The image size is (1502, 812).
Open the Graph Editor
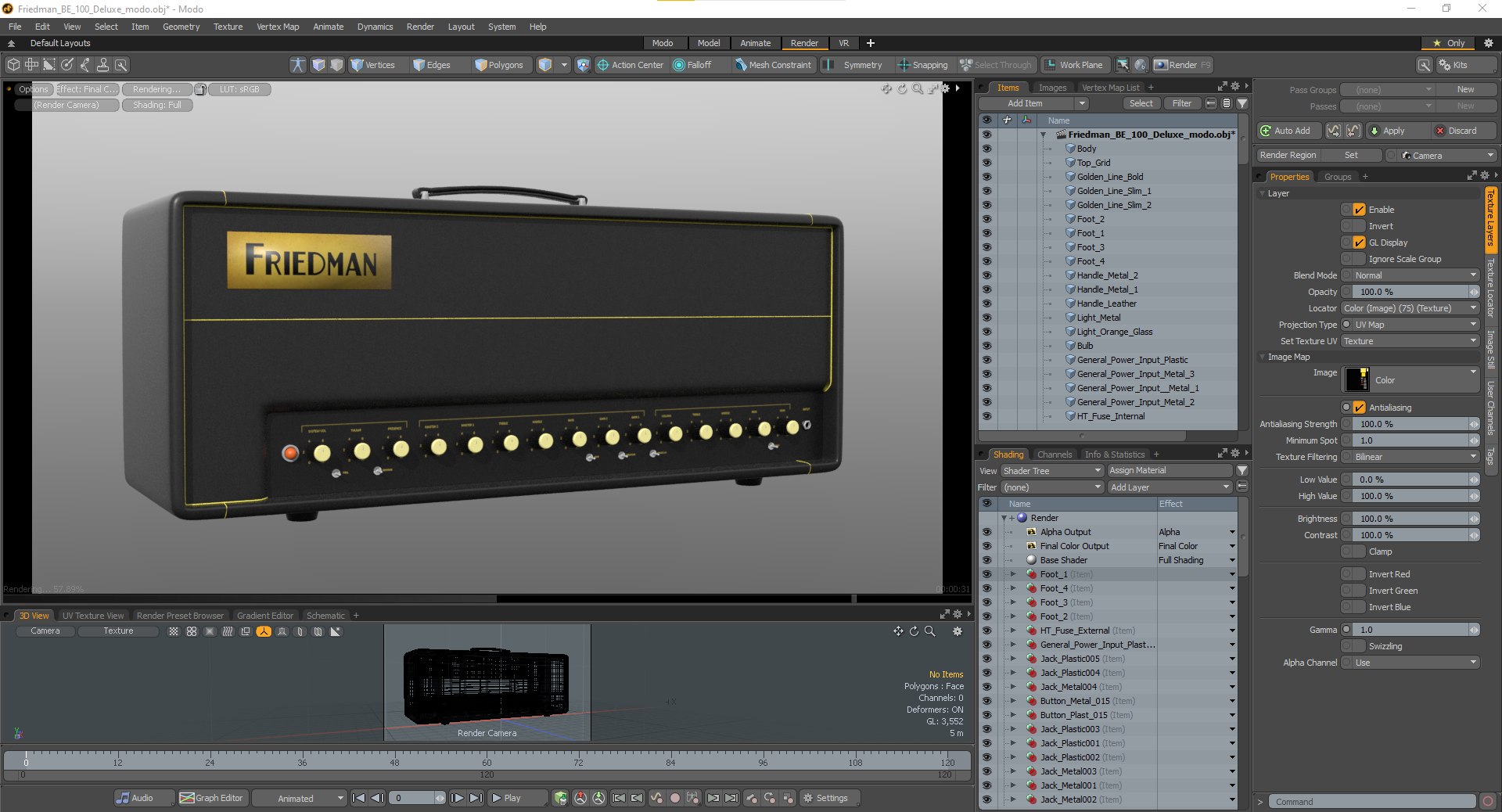(211, 798)
